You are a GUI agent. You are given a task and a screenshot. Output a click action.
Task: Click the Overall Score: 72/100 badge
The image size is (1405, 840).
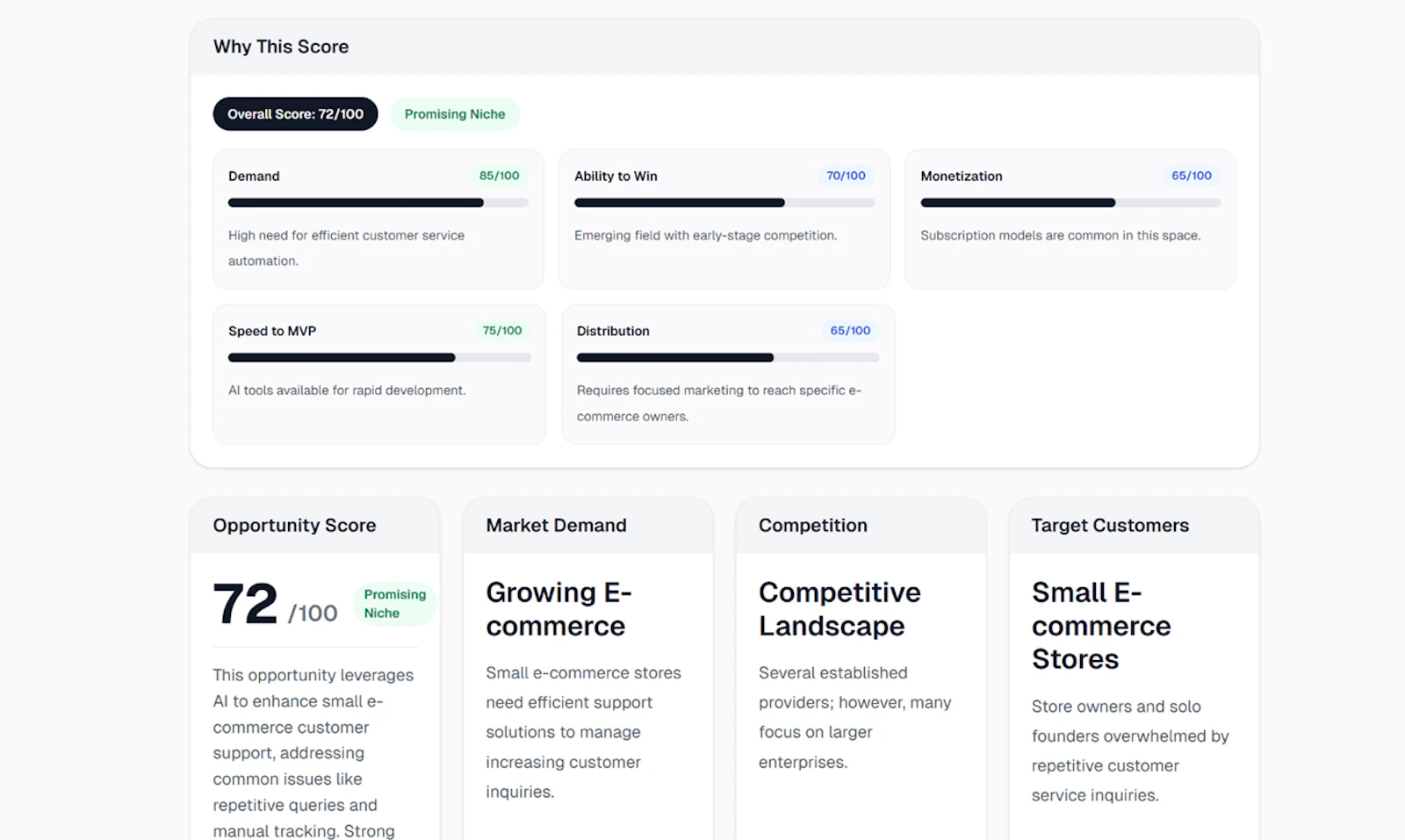pyautogui.click(x=295, y=114)
